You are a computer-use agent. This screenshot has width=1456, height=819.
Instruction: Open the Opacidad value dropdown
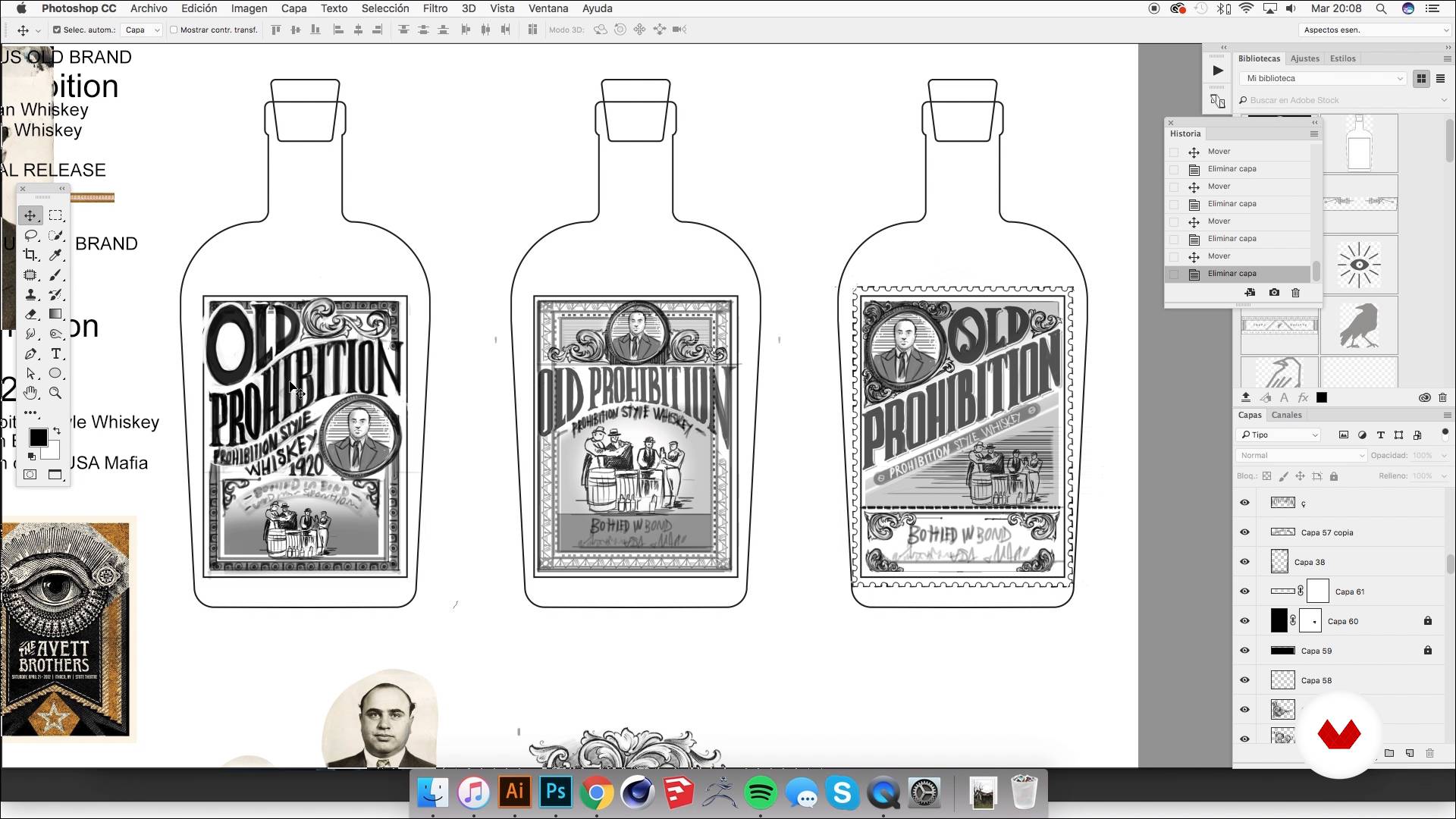1443,456
